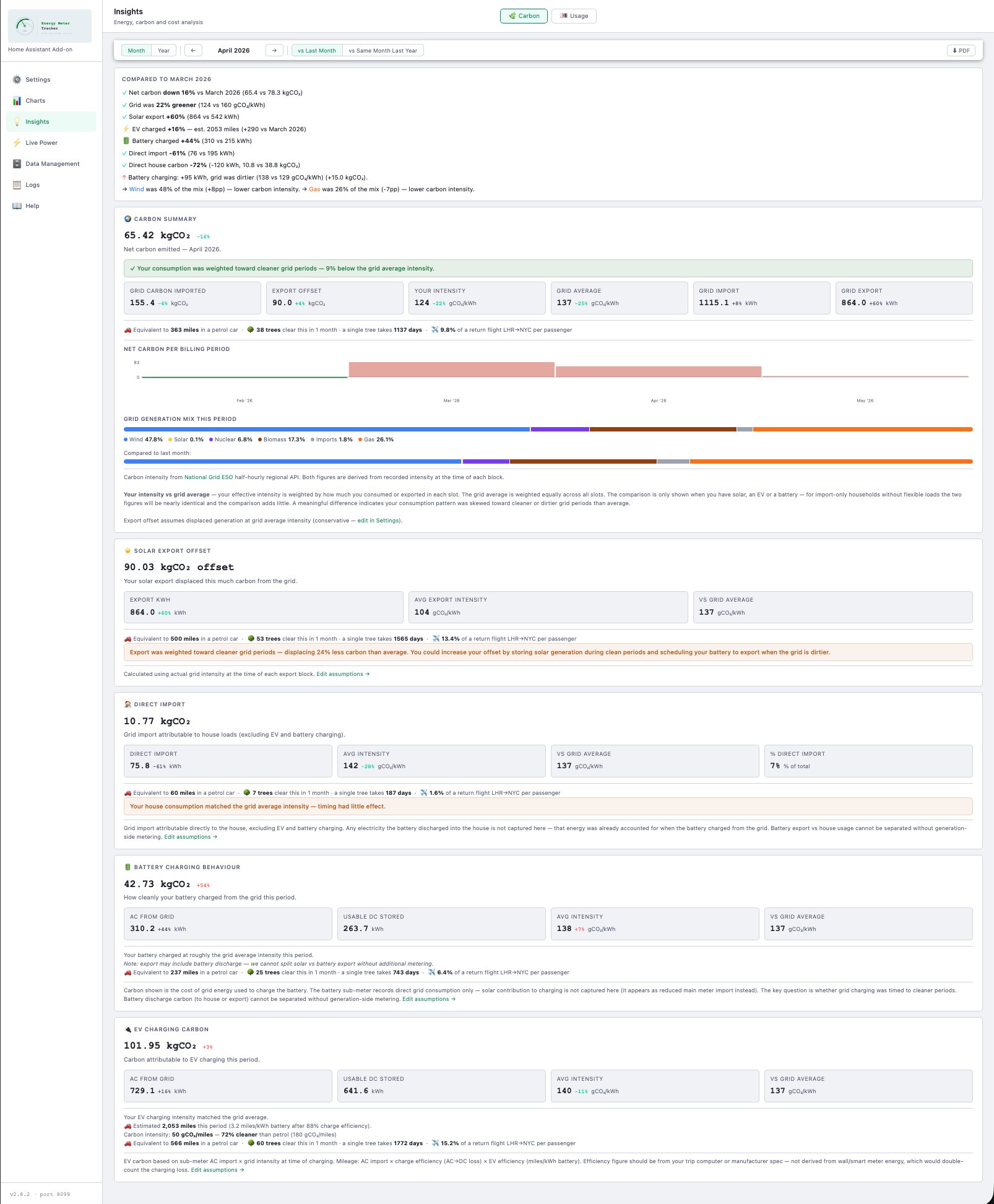This screenshot has width=994, height=1204.
Task: Click the Export Offset card
Action: [x=335, y=298]
